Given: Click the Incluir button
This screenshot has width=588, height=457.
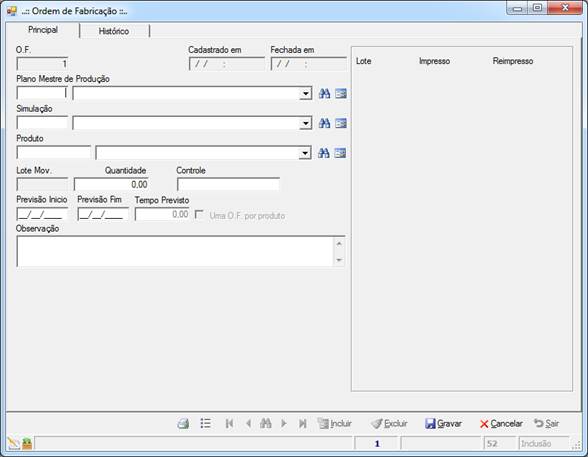Looking at the screenshot, I should 334,424.
